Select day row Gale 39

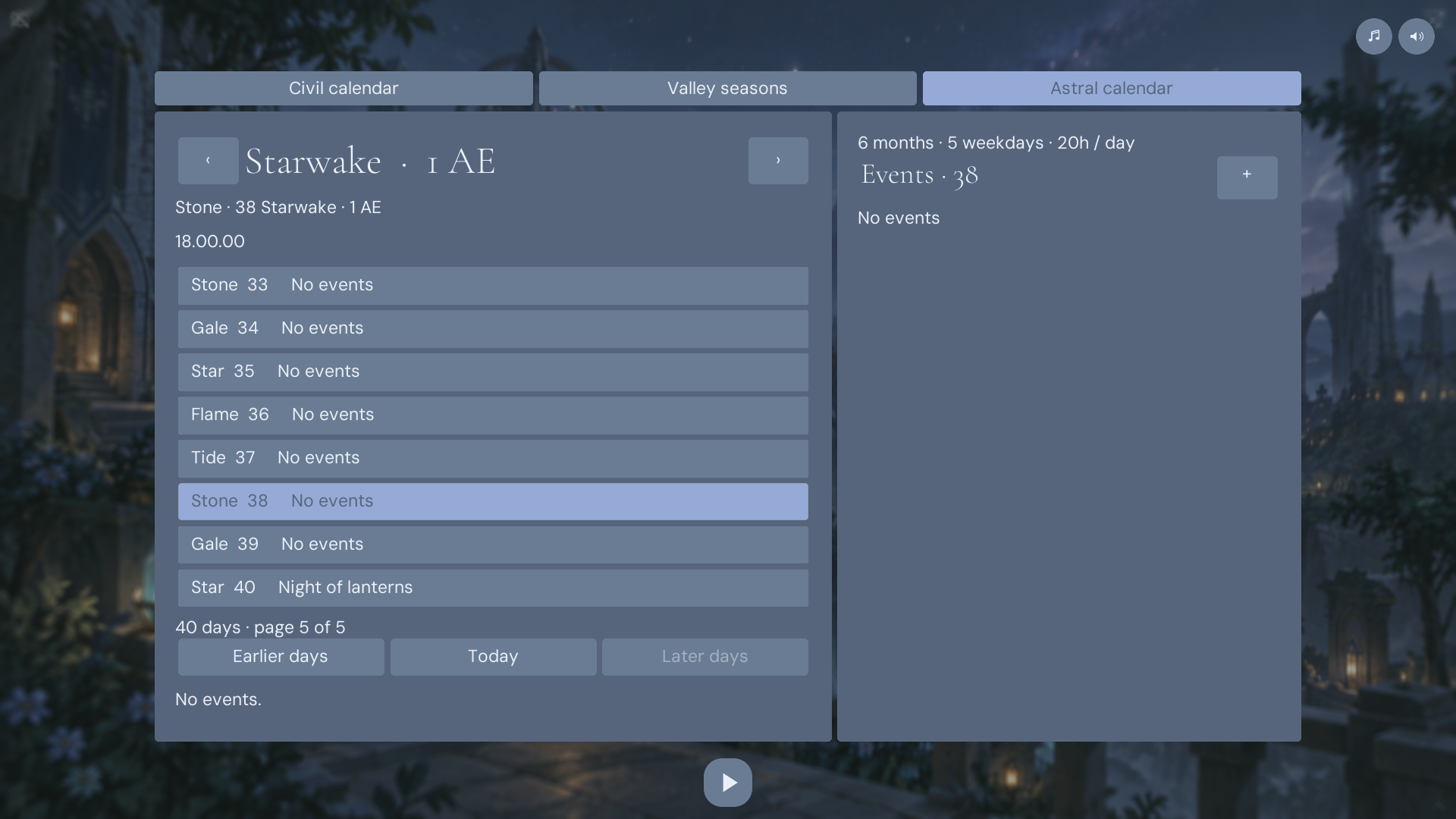click(493, 544)
